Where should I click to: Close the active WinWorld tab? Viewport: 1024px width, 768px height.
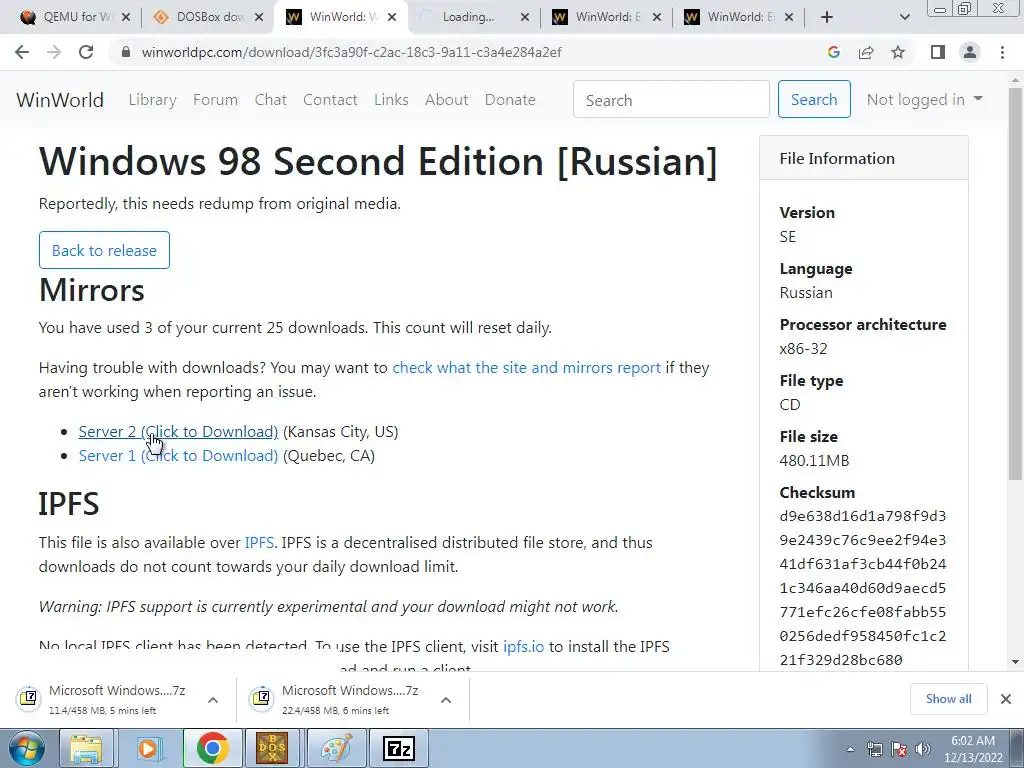click(x=392, y=17)
